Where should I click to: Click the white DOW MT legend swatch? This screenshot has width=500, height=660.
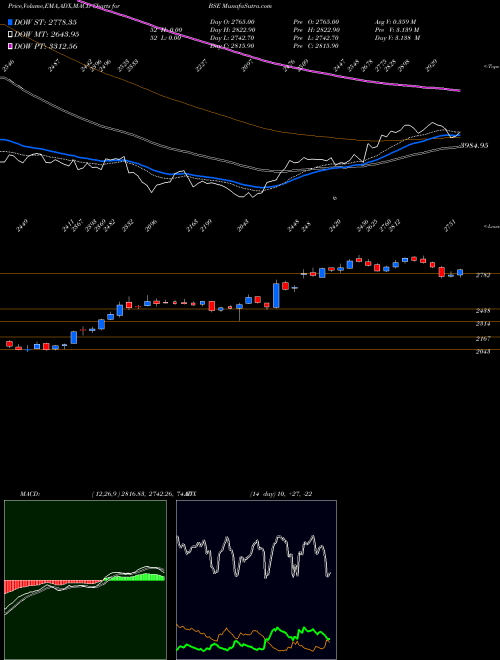click(x=10, y=34)
